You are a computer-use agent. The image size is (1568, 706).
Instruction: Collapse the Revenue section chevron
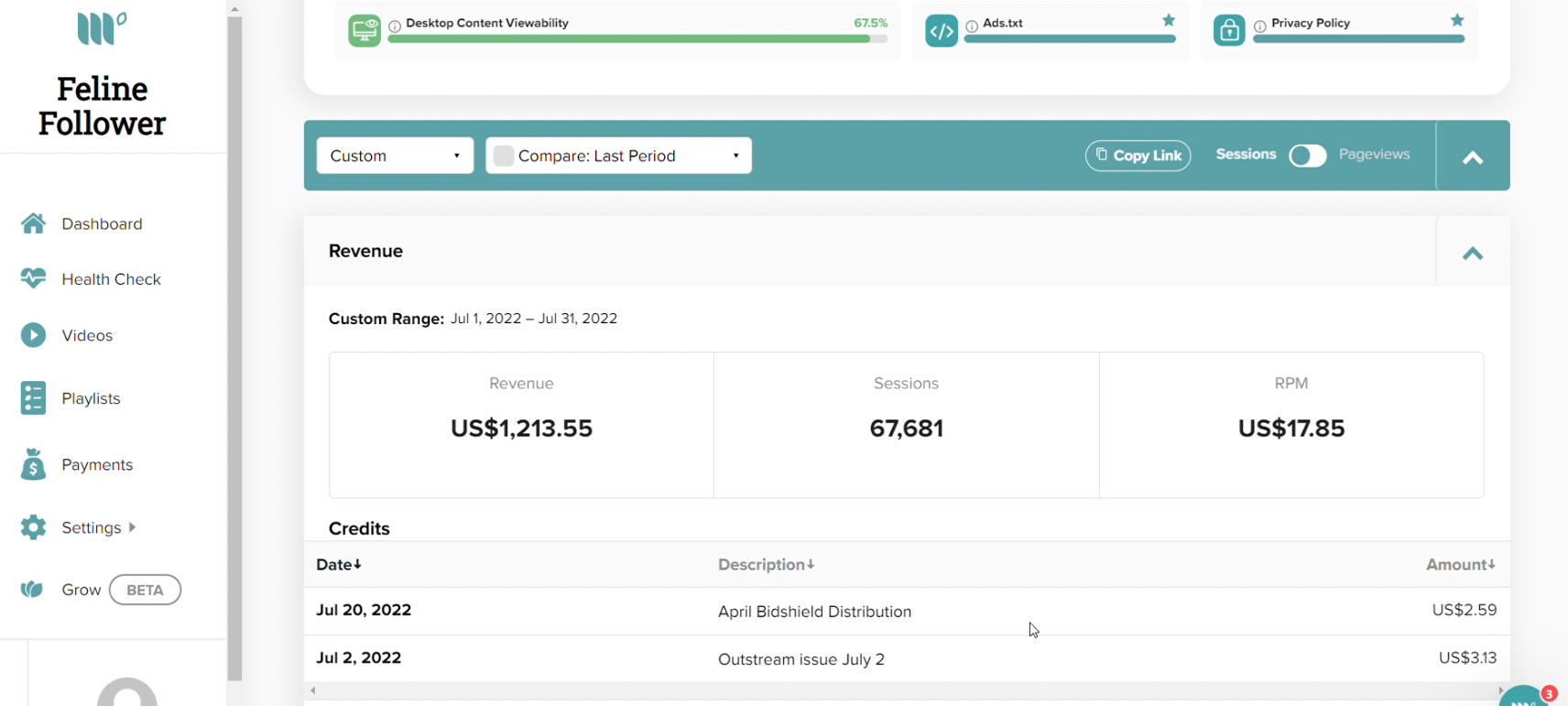pos(1473,254)
